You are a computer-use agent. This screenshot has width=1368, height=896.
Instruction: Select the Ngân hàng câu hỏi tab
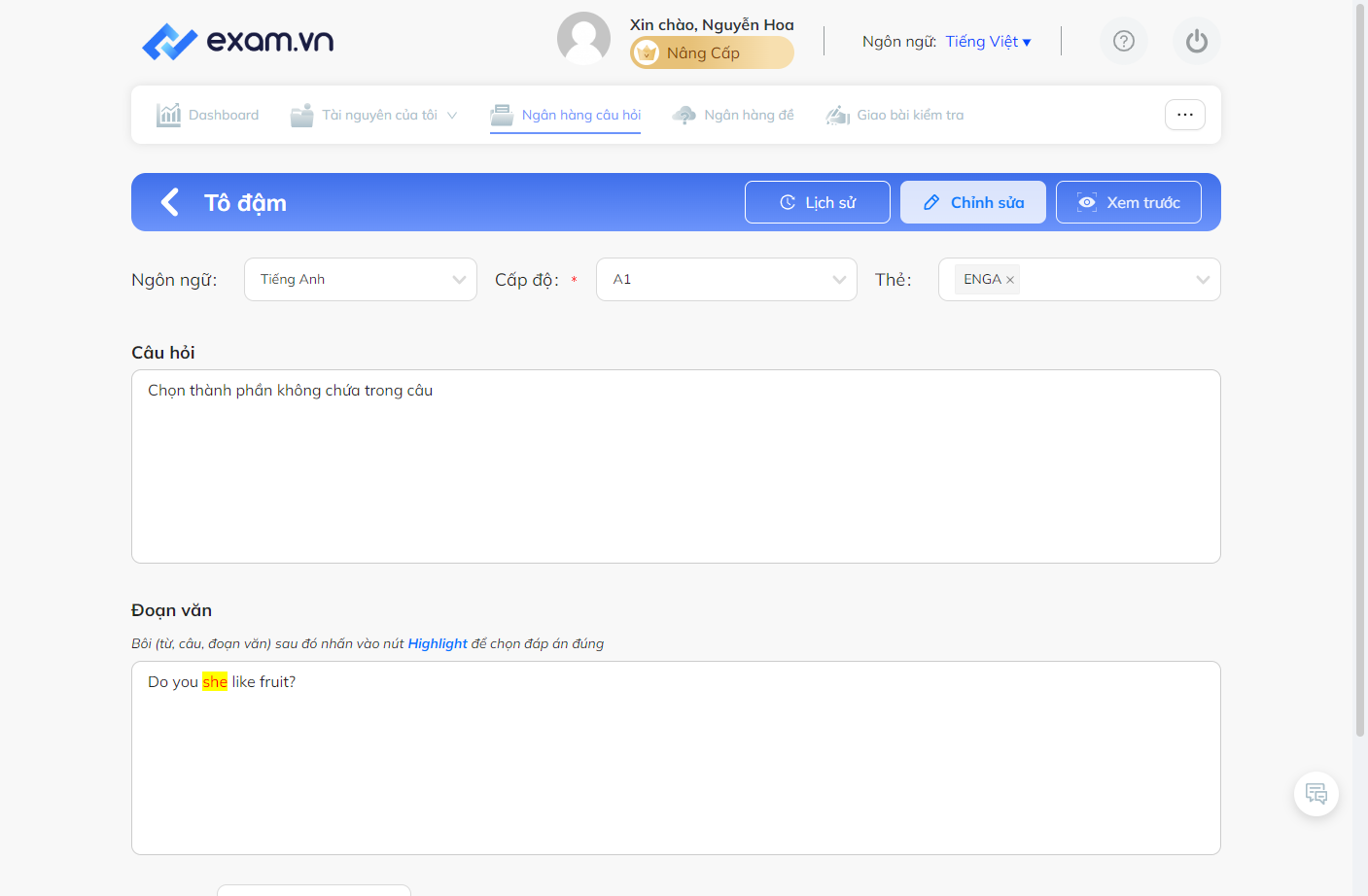(566, 115)
